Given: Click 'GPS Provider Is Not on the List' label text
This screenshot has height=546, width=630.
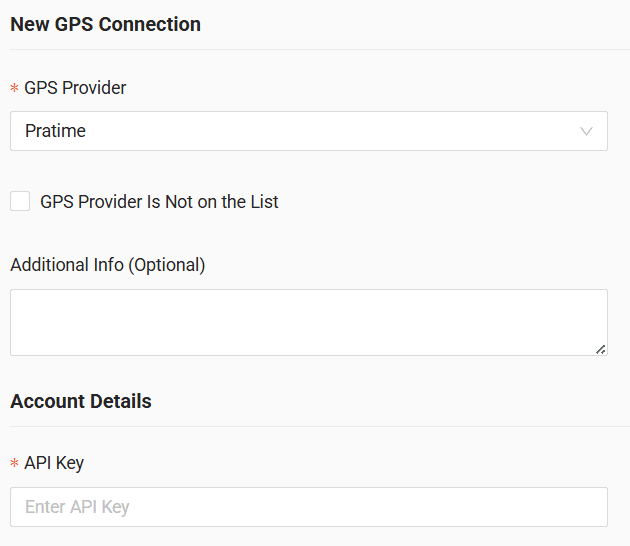Looking at the screenshot, I should [159, 202].
